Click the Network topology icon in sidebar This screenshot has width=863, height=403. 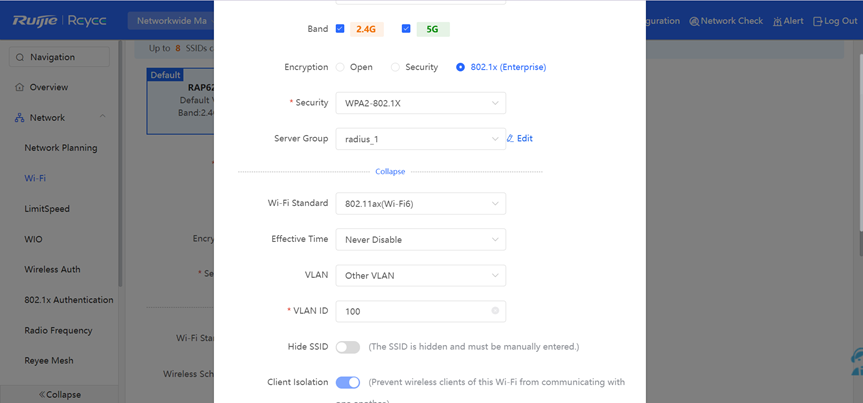point(20,118)
